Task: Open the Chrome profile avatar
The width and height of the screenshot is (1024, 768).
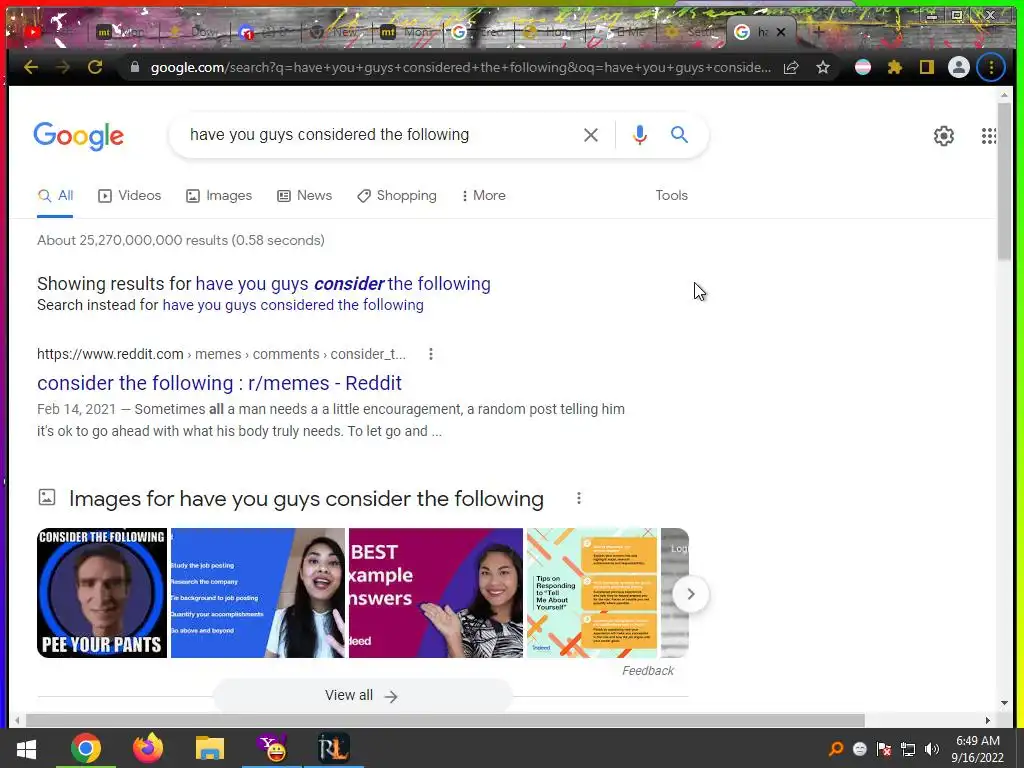Action: (x=959, y=67)
